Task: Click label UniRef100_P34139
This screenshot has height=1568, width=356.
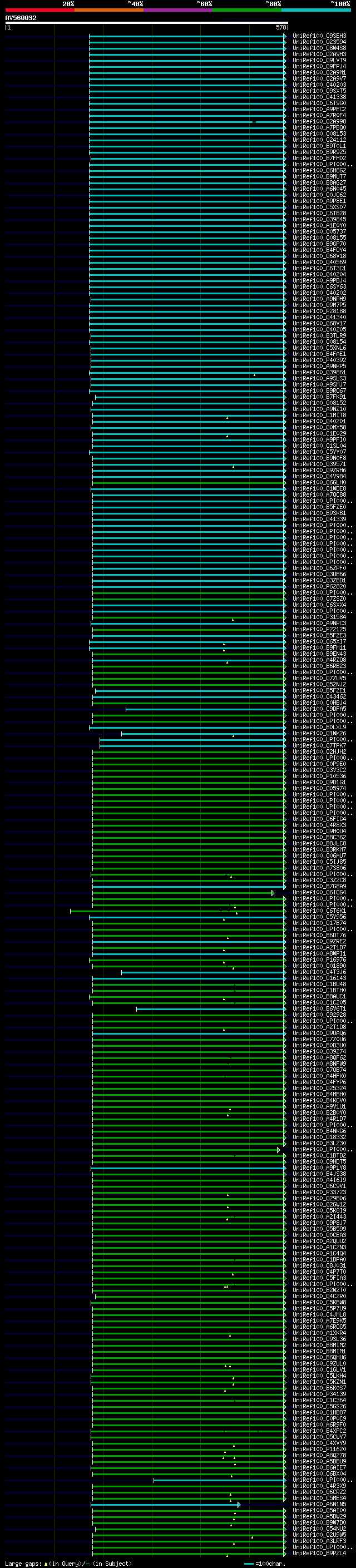Action: tap(319, 1394)
